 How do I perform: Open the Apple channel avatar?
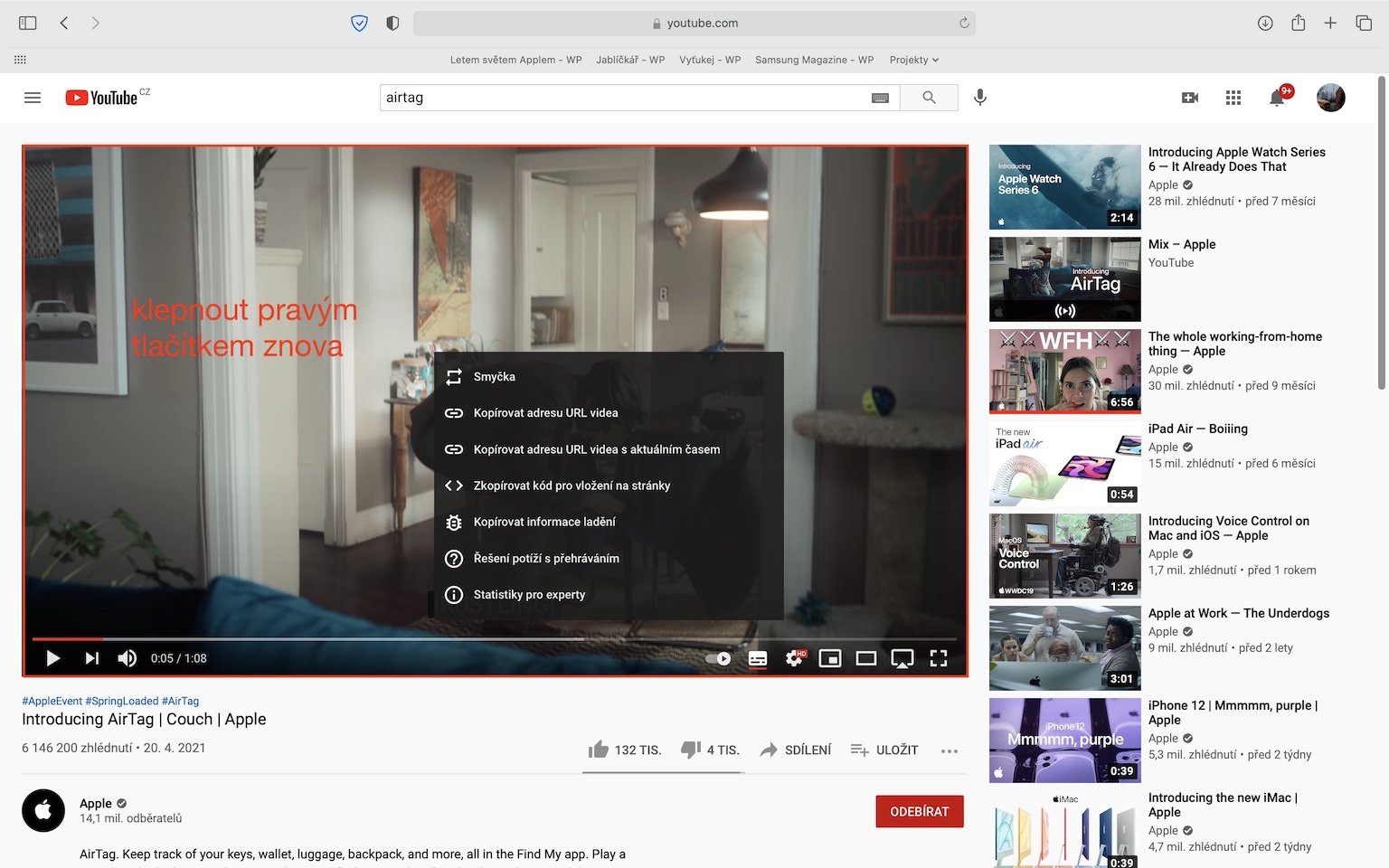43,810
